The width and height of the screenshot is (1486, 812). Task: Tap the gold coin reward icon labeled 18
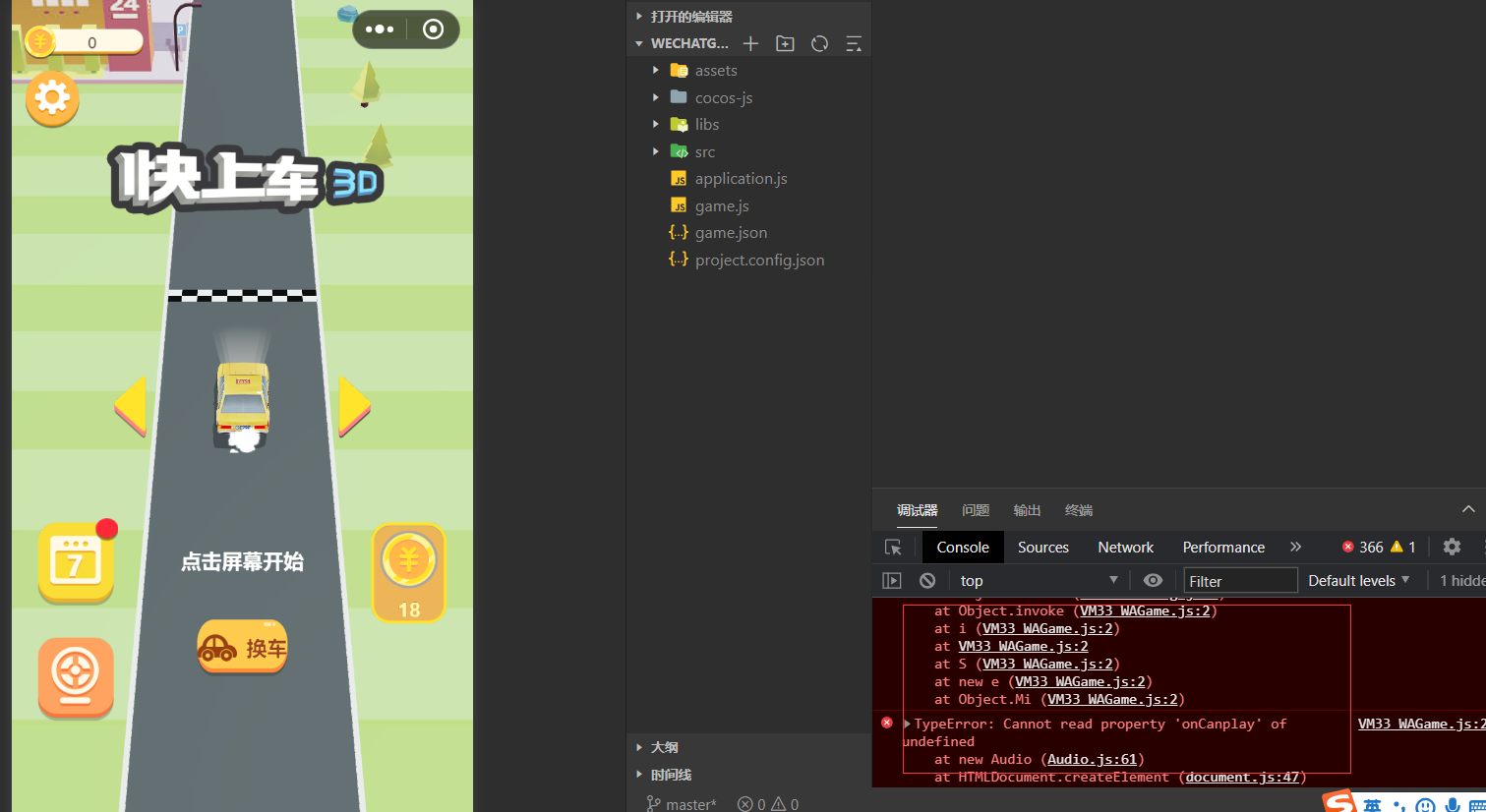pos(409,572)
